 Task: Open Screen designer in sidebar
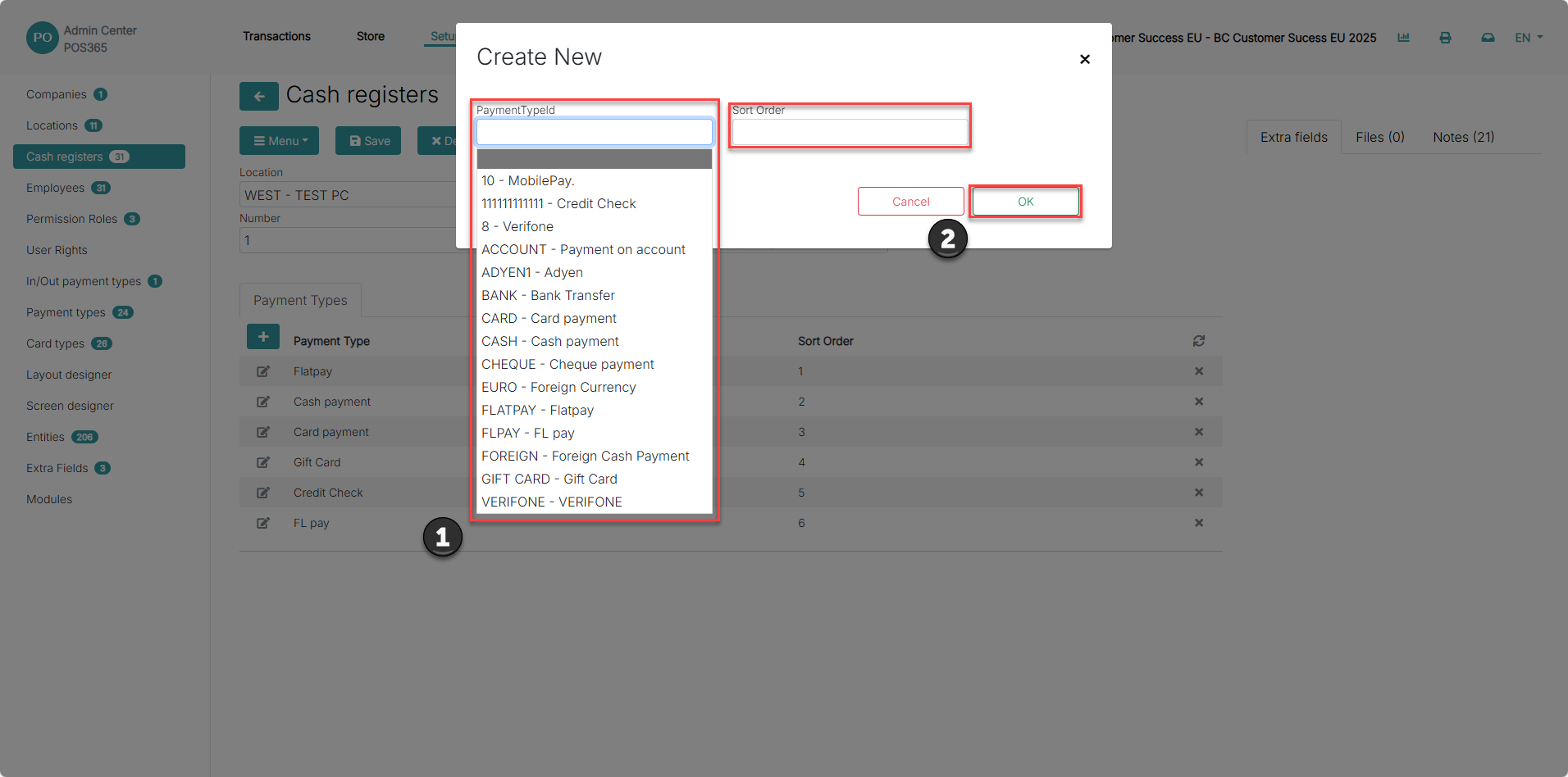pyautogui.click(x=70, y=406)
